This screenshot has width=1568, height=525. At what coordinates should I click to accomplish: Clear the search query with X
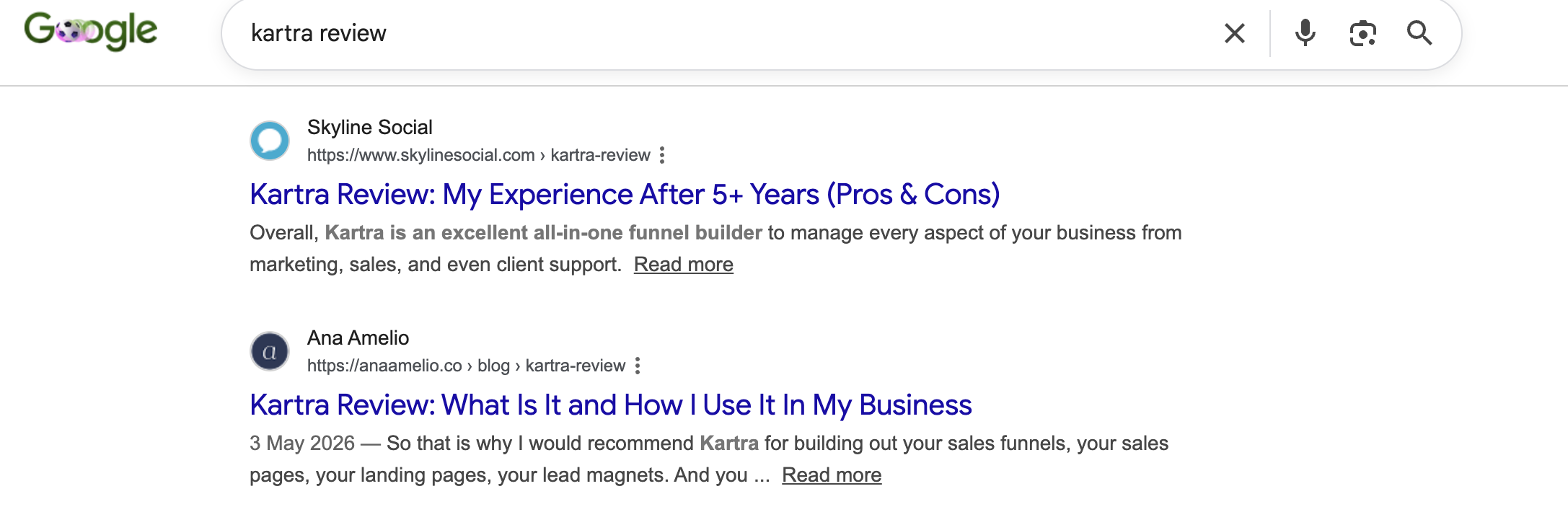[x=1234, y=33]
